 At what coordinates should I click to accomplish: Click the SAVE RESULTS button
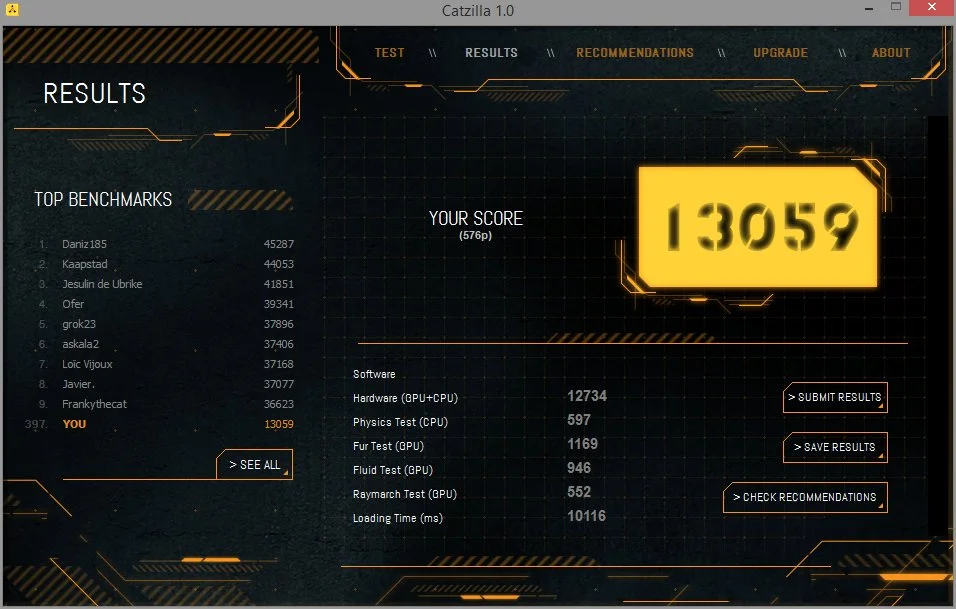click(835, 447)
